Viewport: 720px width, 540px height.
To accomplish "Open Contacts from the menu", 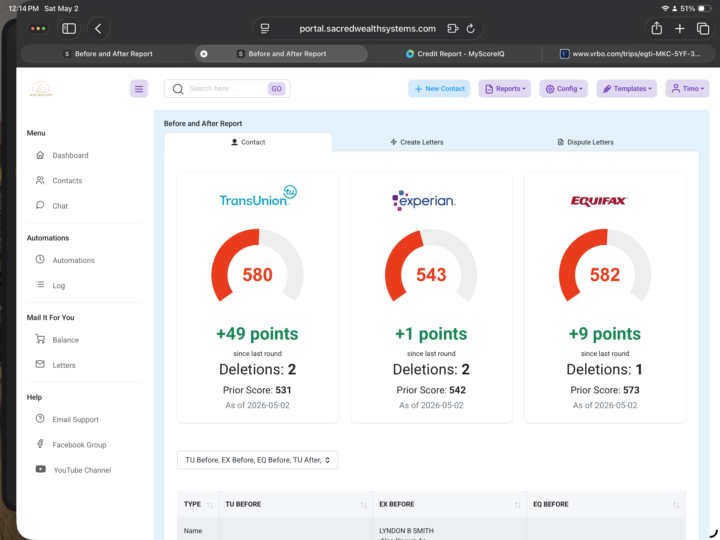I will tap(67, 180).
